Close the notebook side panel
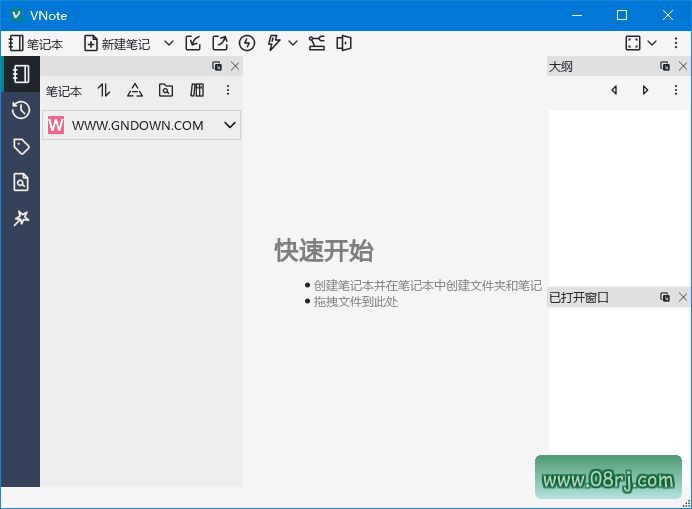Viewport: 692px width, 509px height. point(235,66)
